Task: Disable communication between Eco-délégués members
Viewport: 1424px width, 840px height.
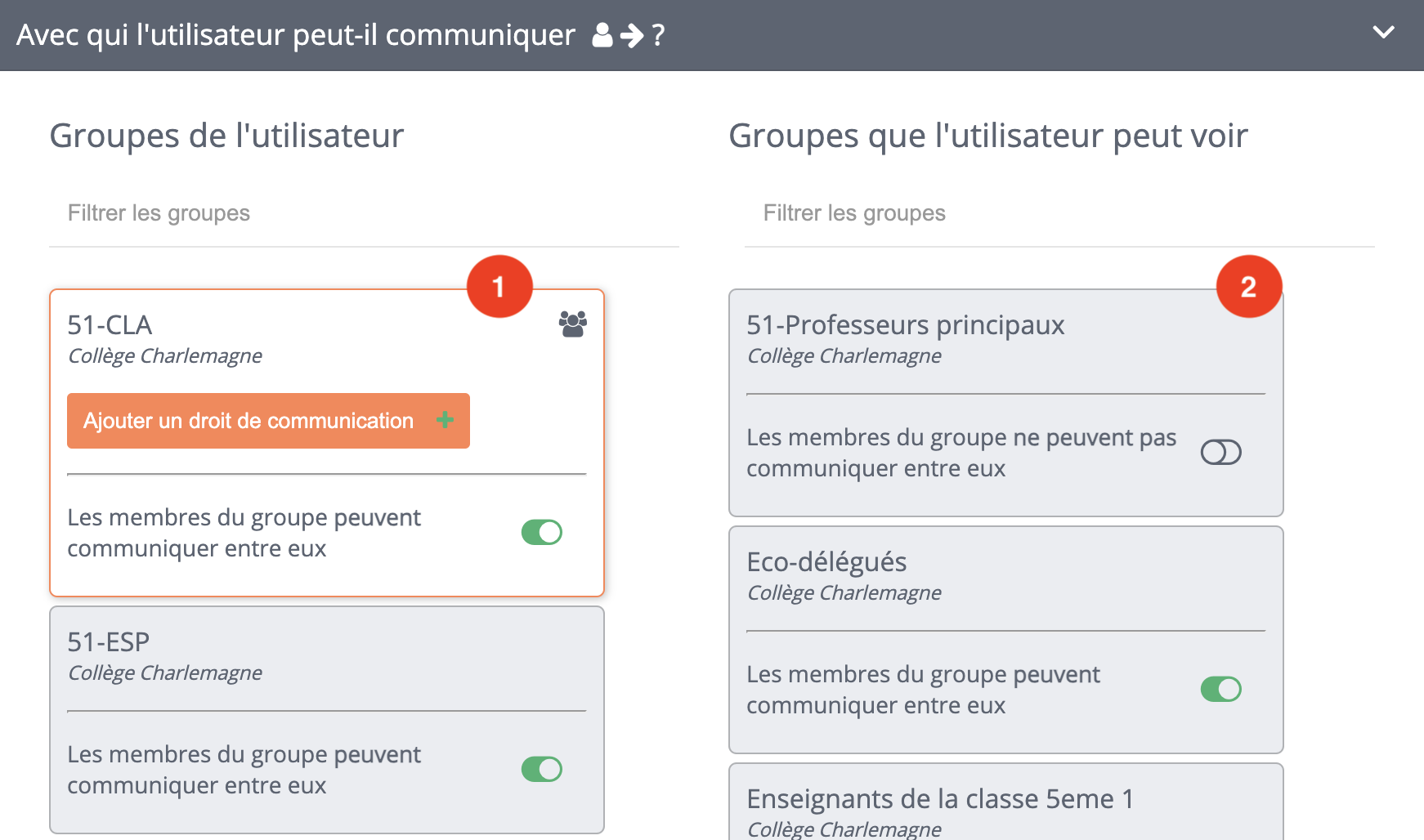Action: [x=1220, y=689]
